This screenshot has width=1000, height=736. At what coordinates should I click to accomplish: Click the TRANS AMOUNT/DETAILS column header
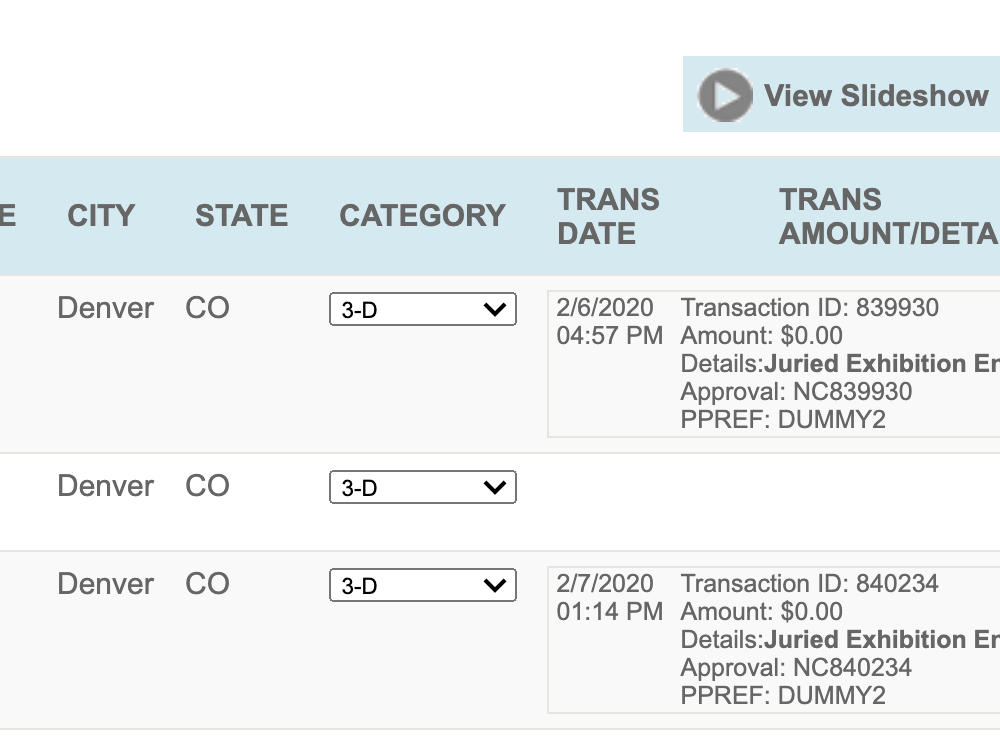(889, 216)
